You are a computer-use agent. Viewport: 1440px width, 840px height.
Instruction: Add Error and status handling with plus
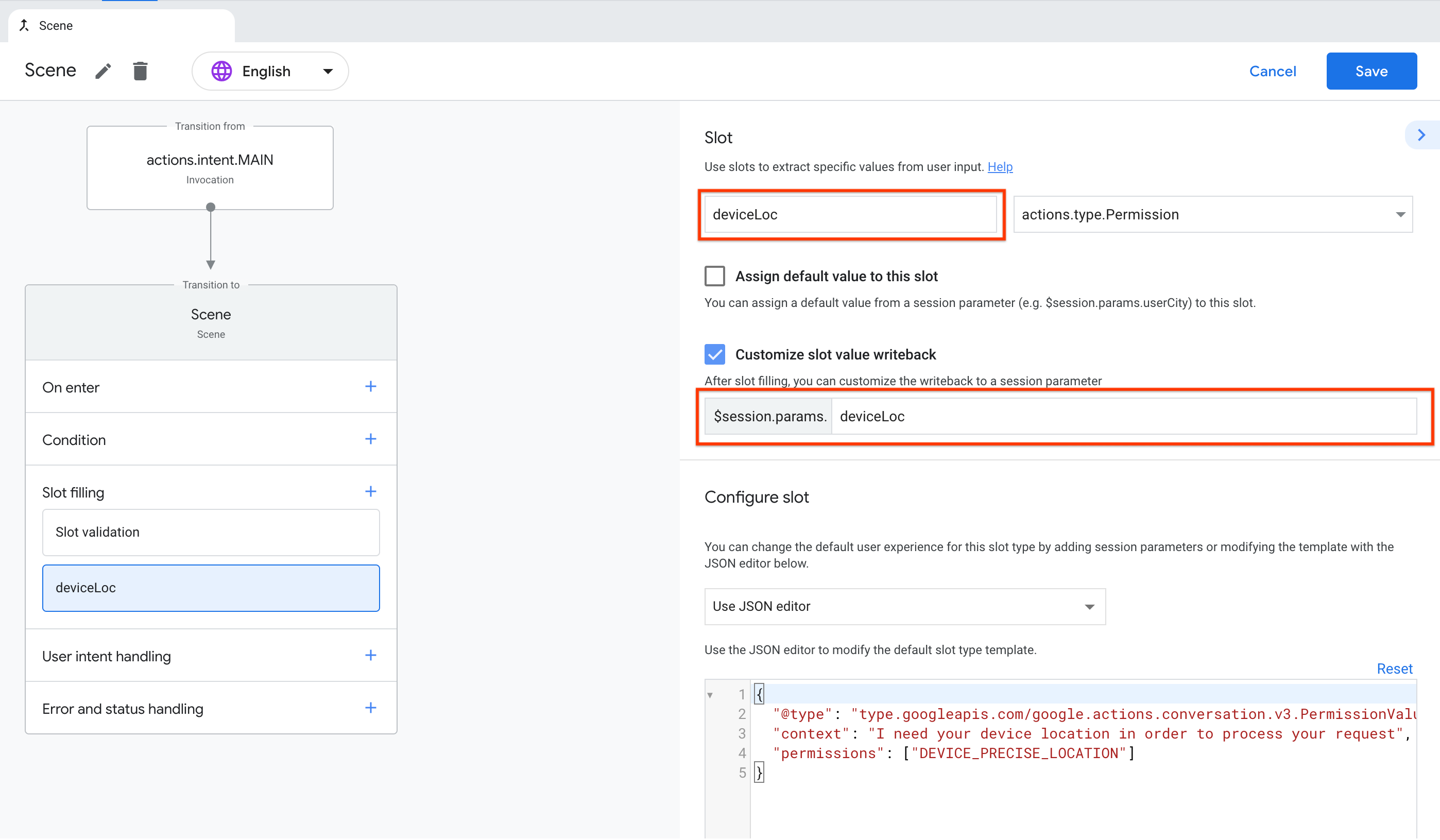click(370, 708)
